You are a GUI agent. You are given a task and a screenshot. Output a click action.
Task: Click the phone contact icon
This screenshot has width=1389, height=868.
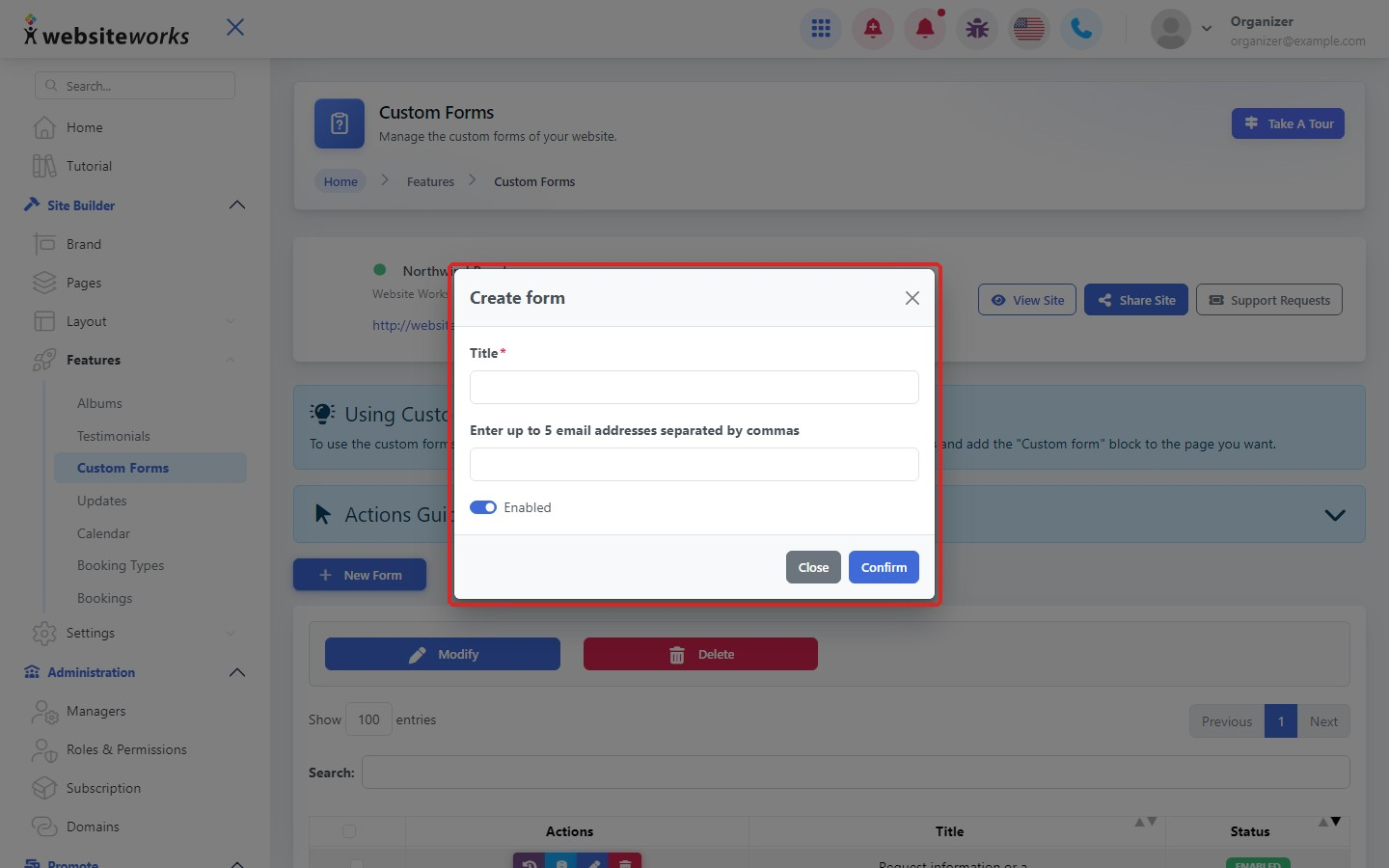(1081, 29)
